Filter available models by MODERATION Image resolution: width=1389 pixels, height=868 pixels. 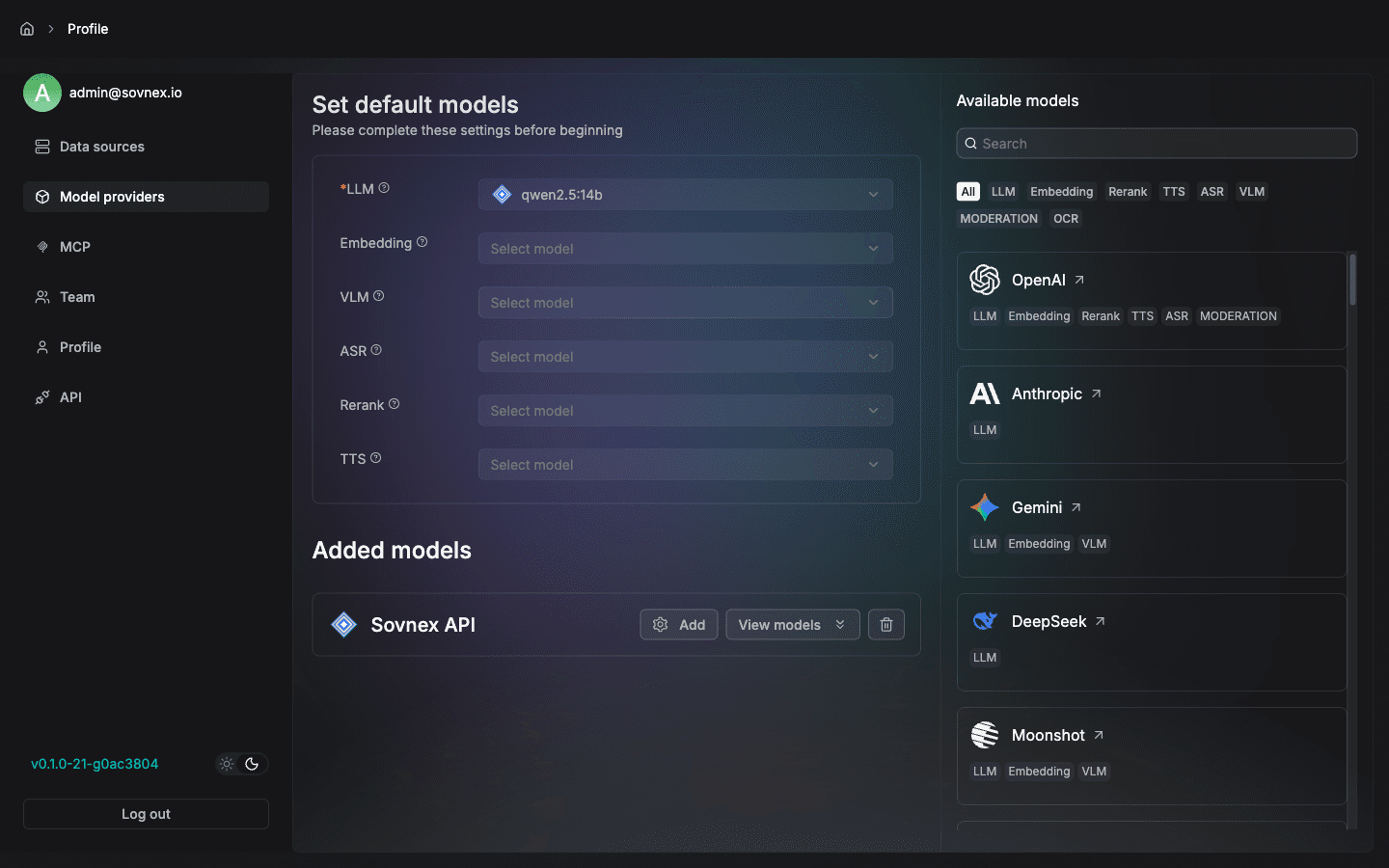pos(999,219)
